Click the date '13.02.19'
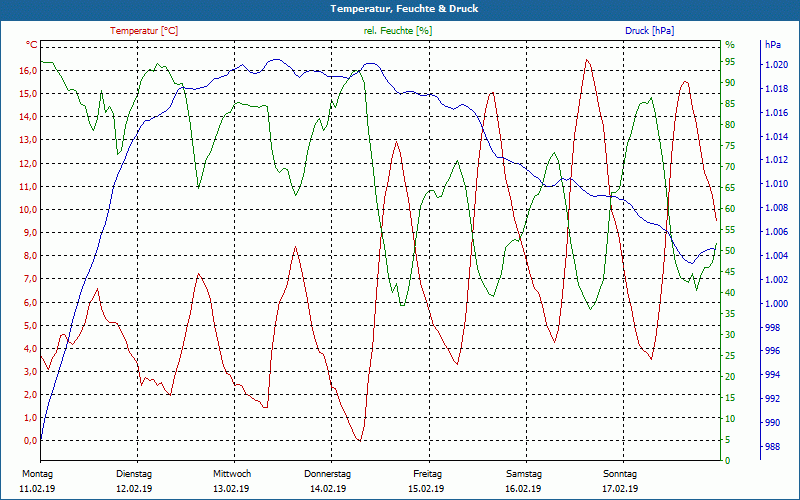 click(231, 489)
